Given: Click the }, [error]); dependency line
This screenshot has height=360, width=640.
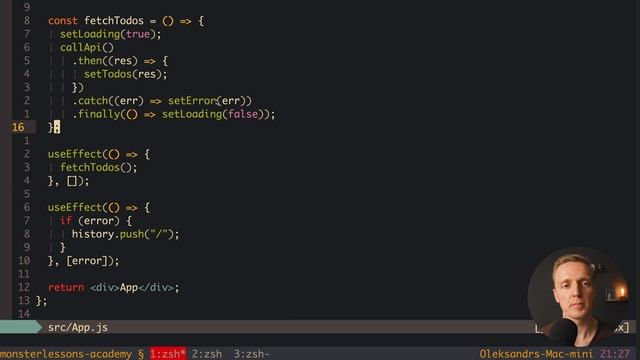Looking at the screenshot, I should (x=84, y=261).
